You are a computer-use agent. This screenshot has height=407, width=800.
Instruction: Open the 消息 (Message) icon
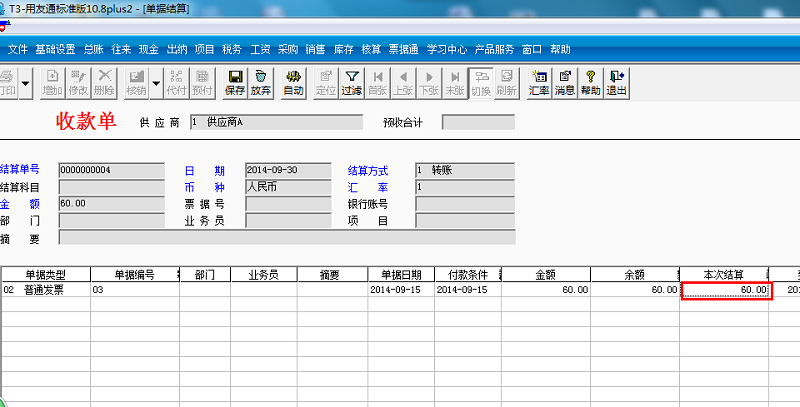point(565,83)
